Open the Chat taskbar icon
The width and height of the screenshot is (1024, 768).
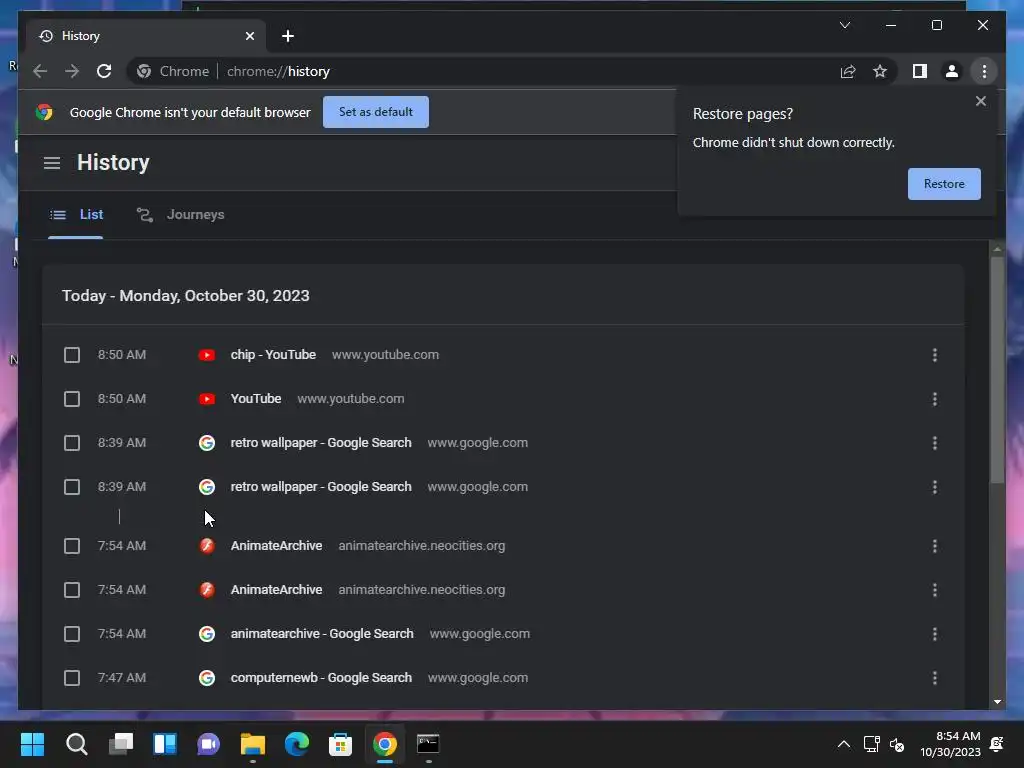[x=208, y=744]
